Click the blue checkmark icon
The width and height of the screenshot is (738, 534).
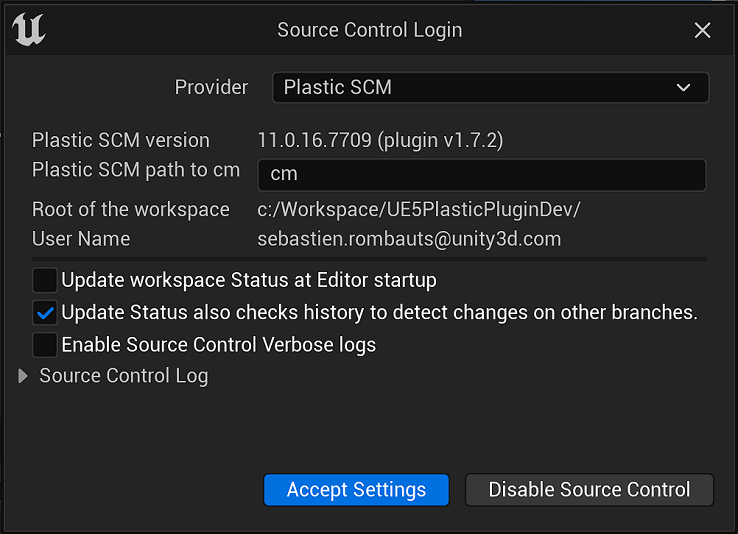pyautogui.click(x=45, y=313)
